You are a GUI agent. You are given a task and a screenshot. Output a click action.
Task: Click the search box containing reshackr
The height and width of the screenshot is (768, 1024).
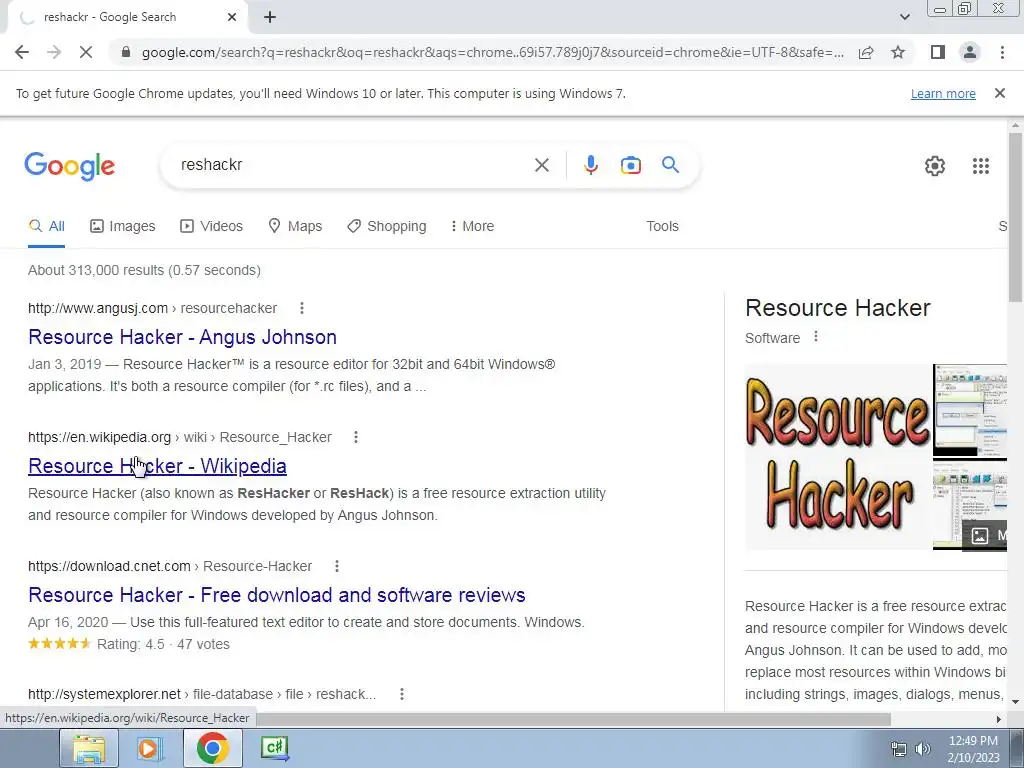point(353,165)
